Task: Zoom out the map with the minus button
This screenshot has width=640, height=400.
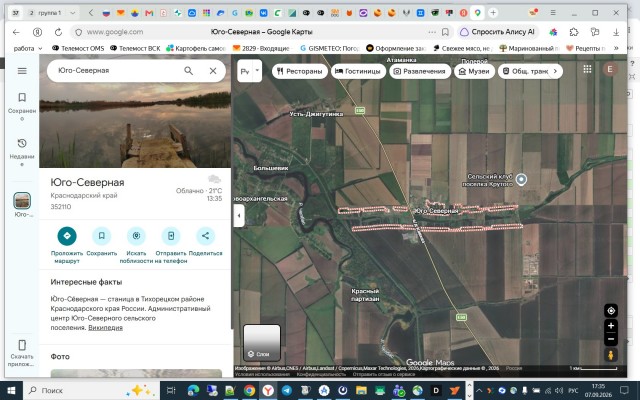Action: tap(611, 339)
